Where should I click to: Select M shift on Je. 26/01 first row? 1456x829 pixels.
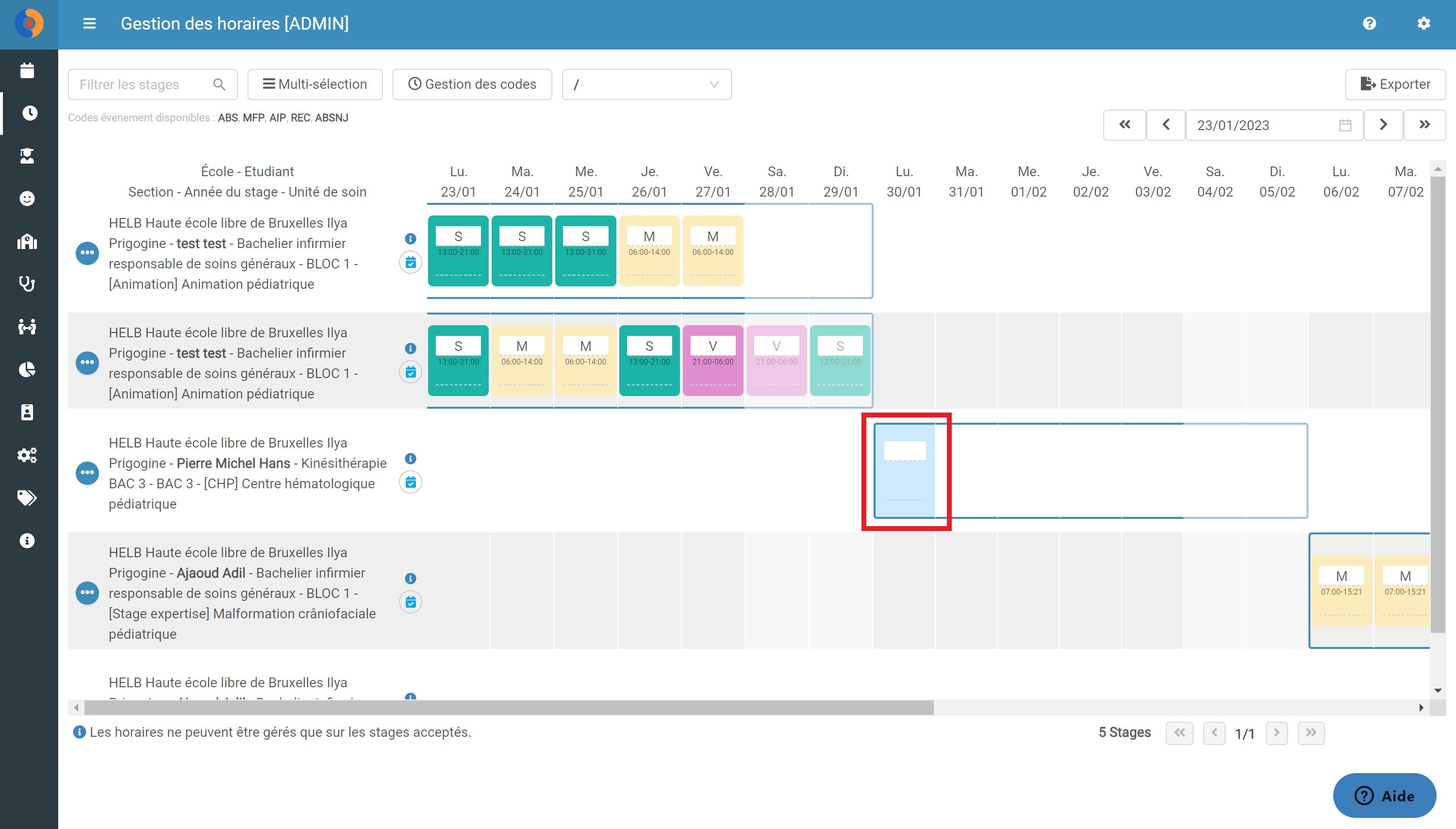click(x=649, y=250)
